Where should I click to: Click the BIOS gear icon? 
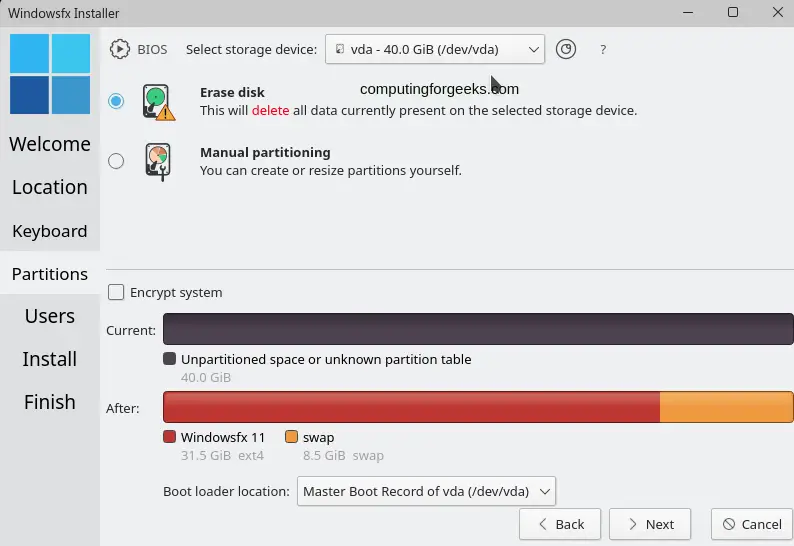(120, 49)
